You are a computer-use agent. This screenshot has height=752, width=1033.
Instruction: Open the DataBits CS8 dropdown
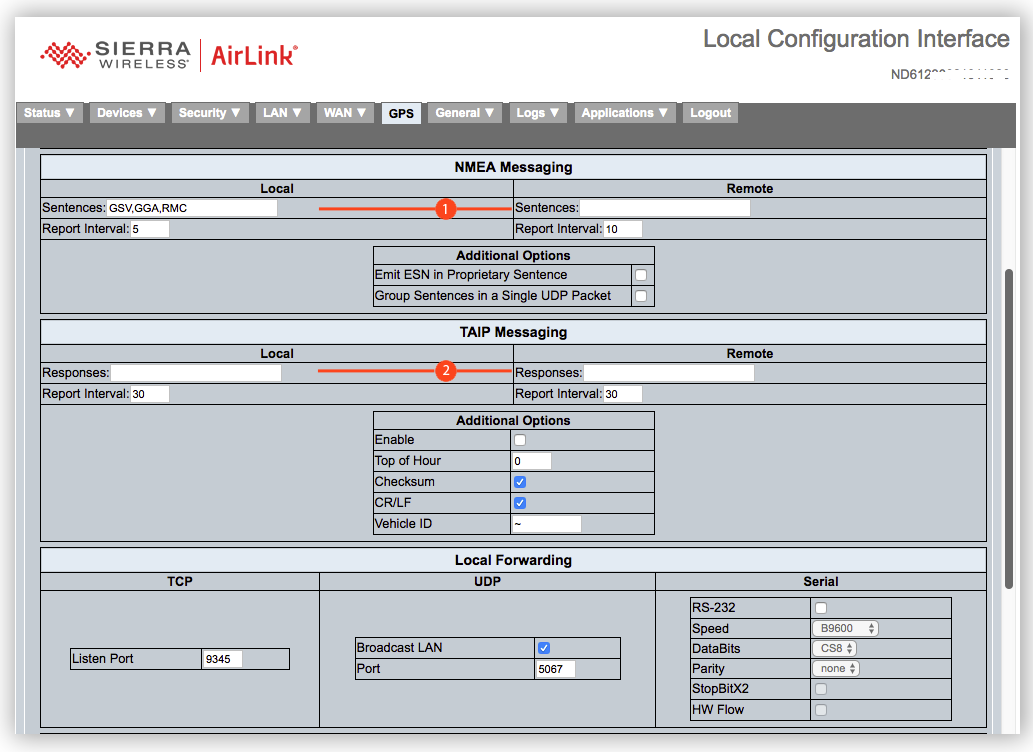pos(834,649)
